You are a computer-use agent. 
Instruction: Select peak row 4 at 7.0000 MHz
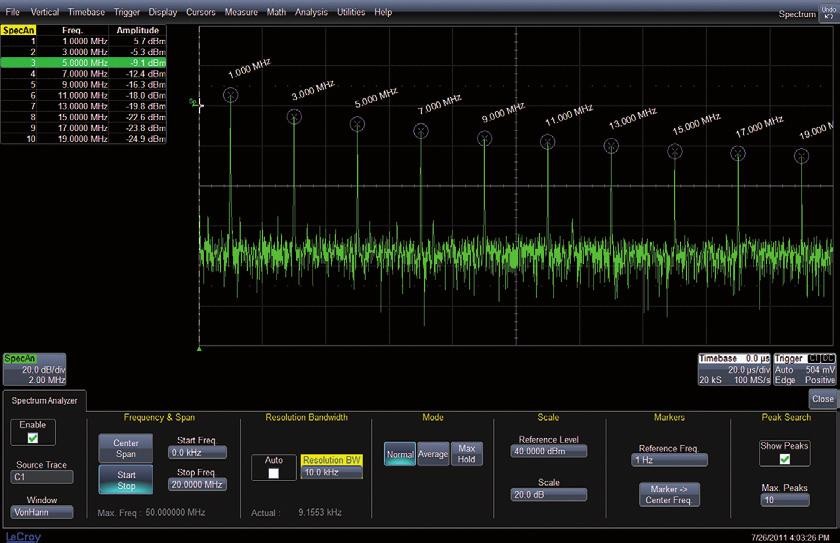click(x=84, y=73)
